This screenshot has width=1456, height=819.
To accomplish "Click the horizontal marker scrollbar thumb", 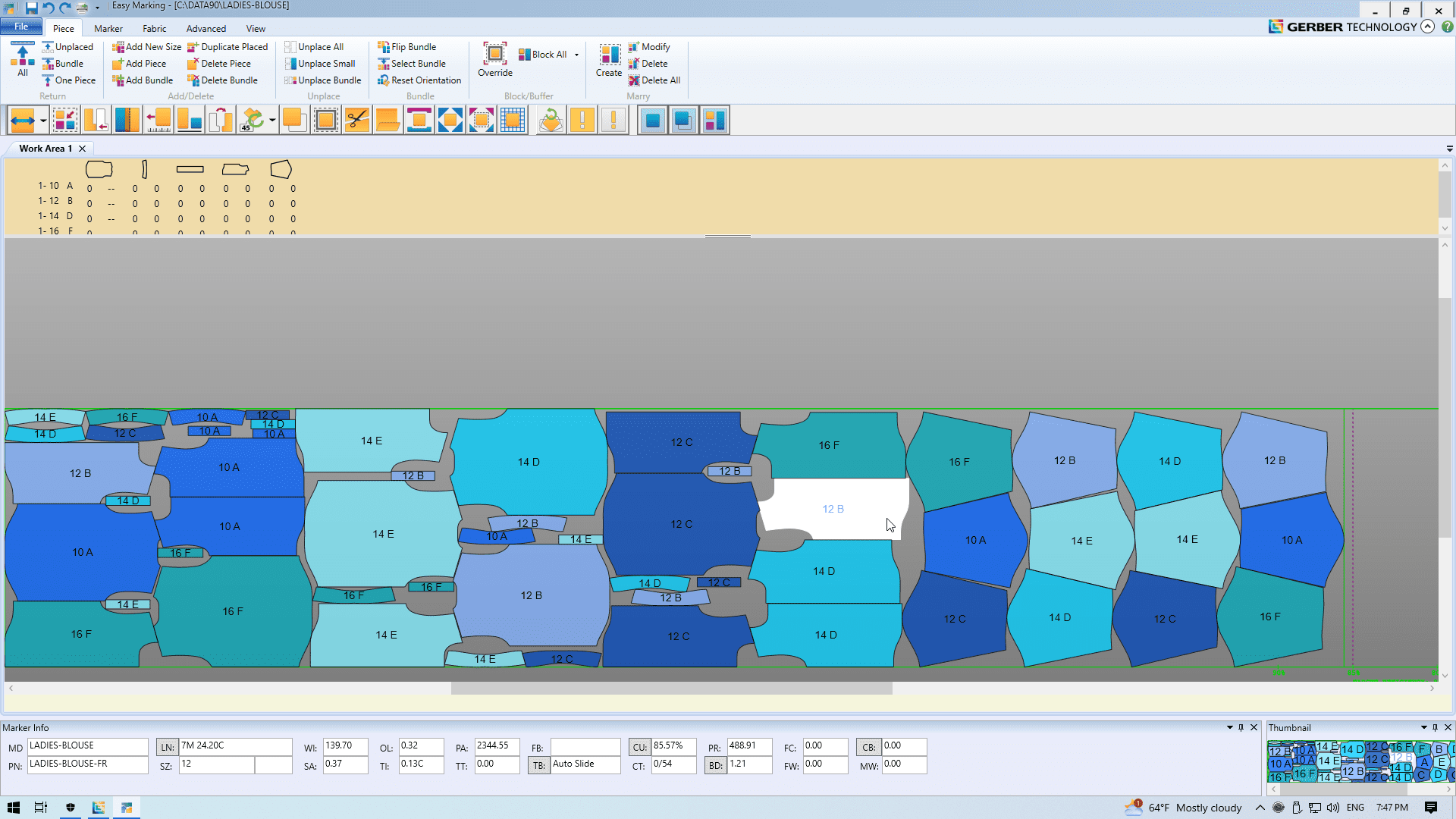I will click(x=671, y=689).
